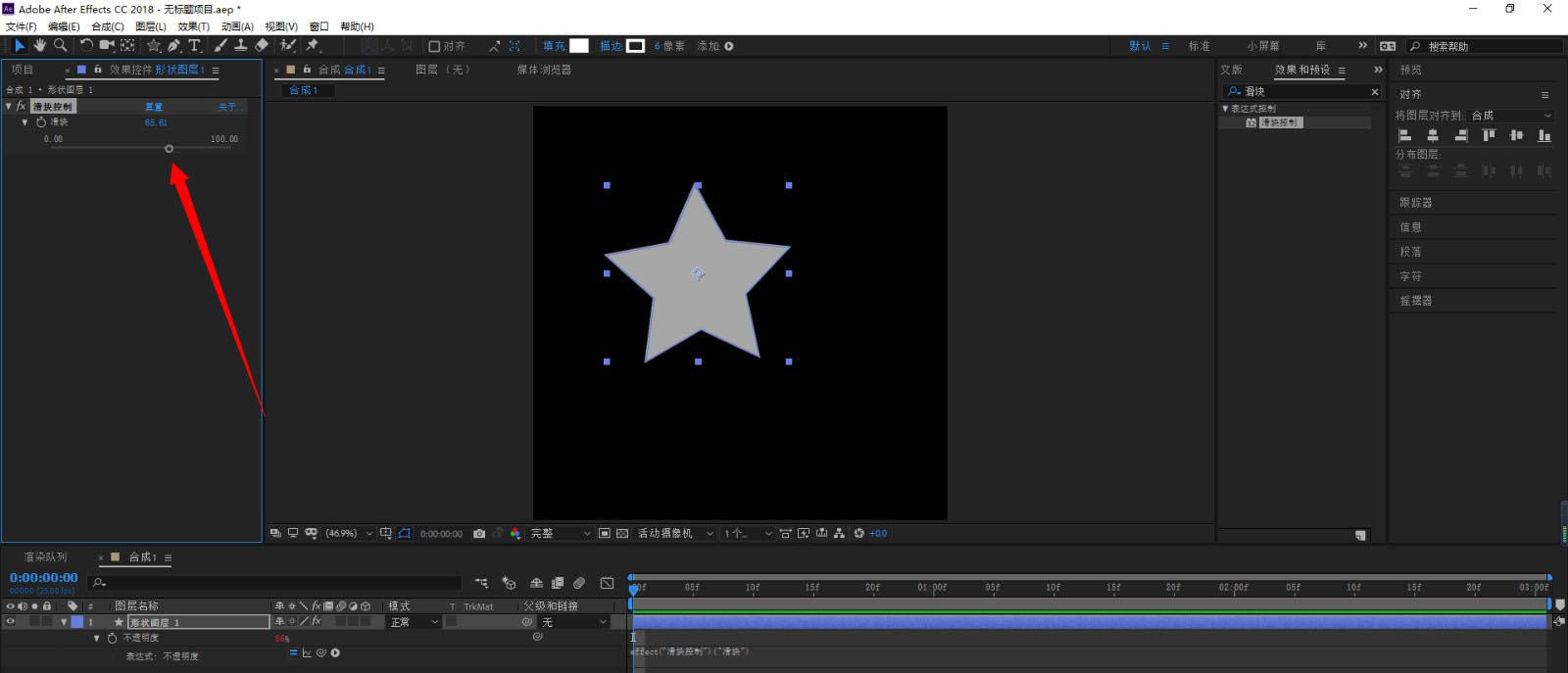The image size is (1568, 673).
Task: Switch to the 渲染队列 tab
Action: click(x=46, y=556)
